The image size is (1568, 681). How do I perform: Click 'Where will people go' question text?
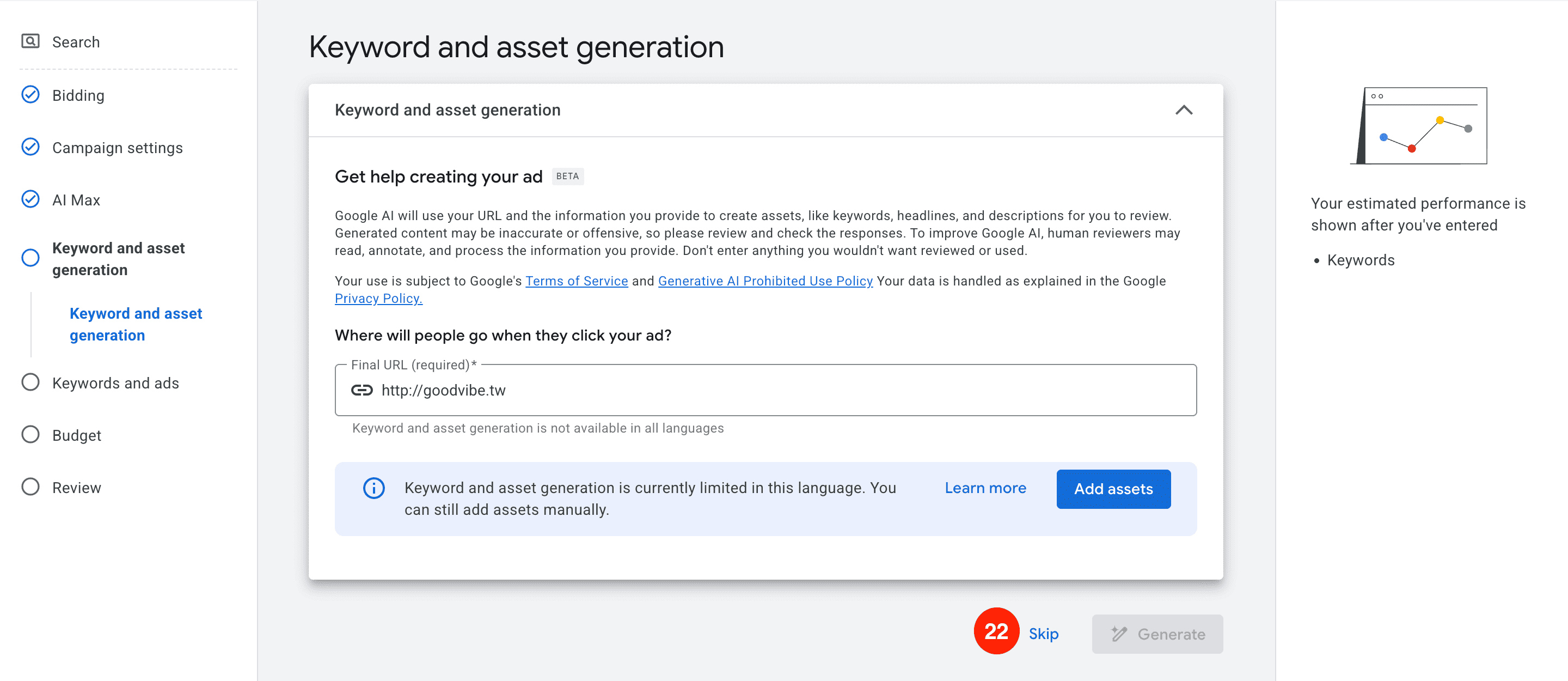[503, 336]
